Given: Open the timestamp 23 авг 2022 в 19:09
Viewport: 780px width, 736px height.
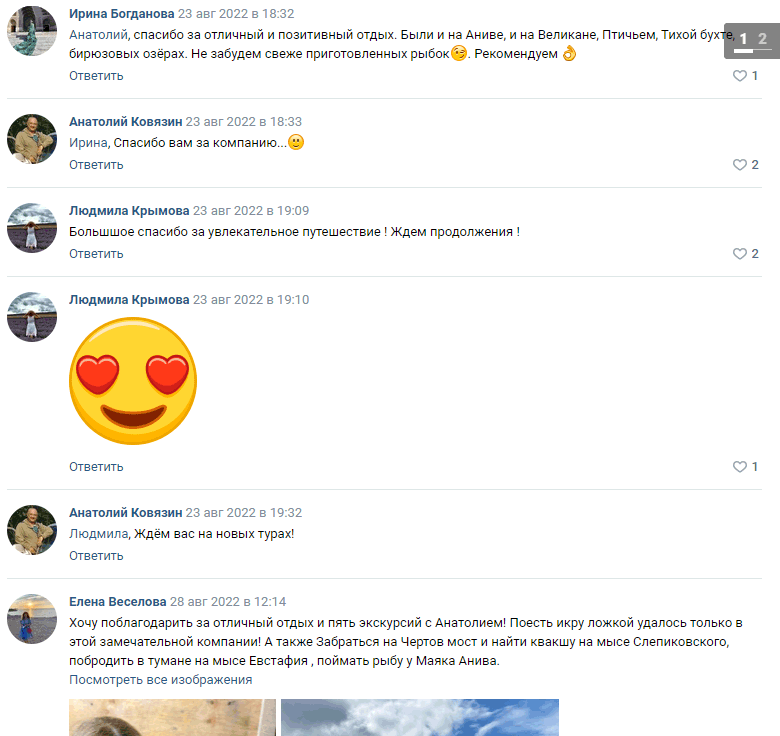Looking at the screenshot, I should point(251,211).
